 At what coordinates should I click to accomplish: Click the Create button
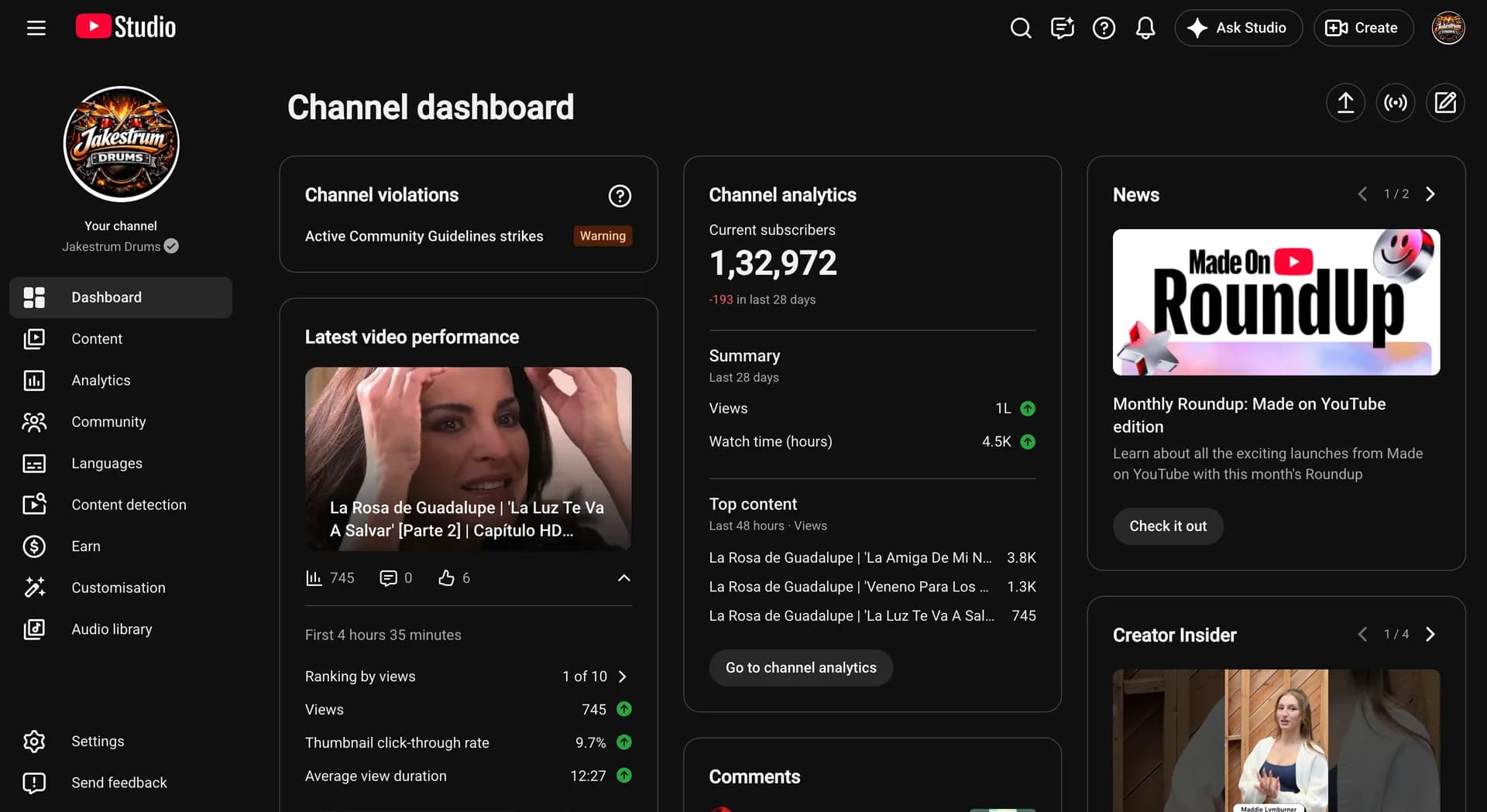(x=1363, y=28)
